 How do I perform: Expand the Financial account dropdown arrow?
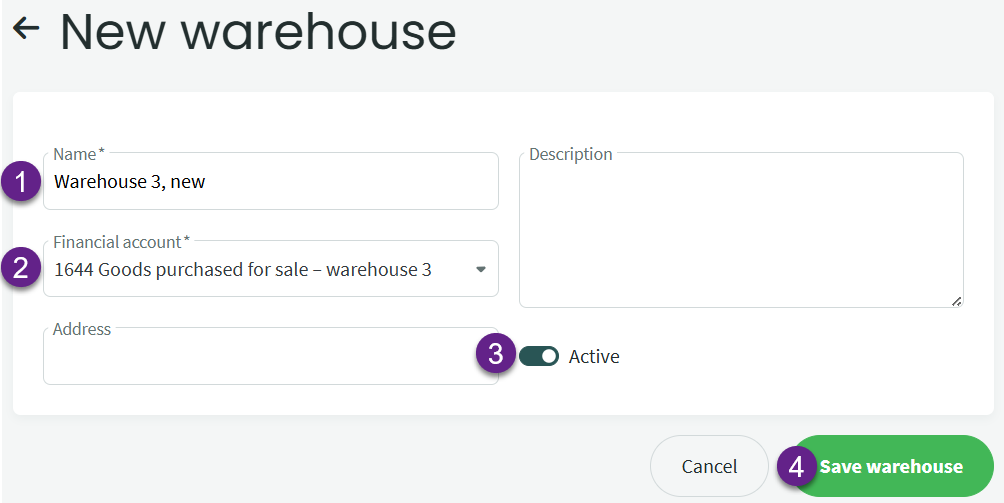click(x=481, y=269)
